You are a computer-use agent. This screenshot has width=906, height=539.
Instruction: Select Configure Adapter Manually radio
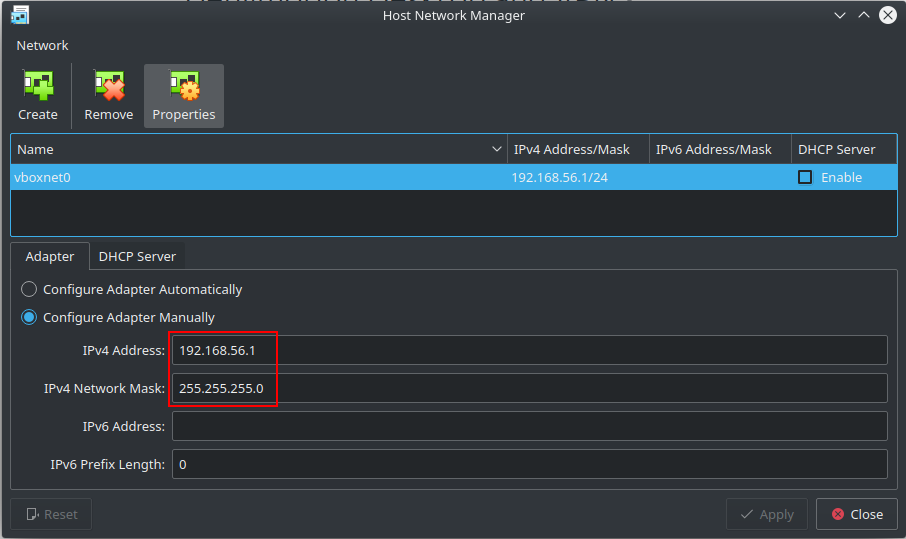[29, 317]
